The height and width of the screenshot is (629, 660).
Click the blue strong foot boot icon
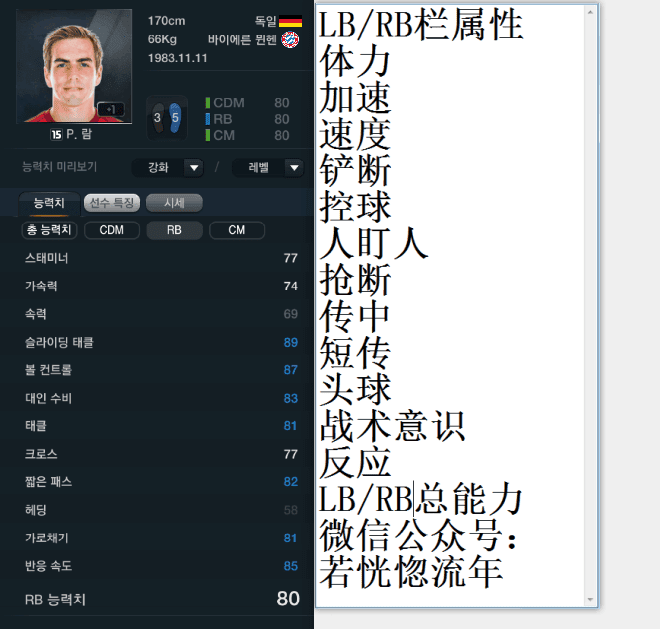click(x=175, y=118)
